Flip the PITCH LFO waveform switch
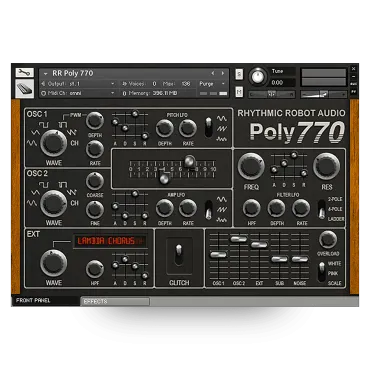This screenshot has width=370, height=370. (x=209, y=127)
